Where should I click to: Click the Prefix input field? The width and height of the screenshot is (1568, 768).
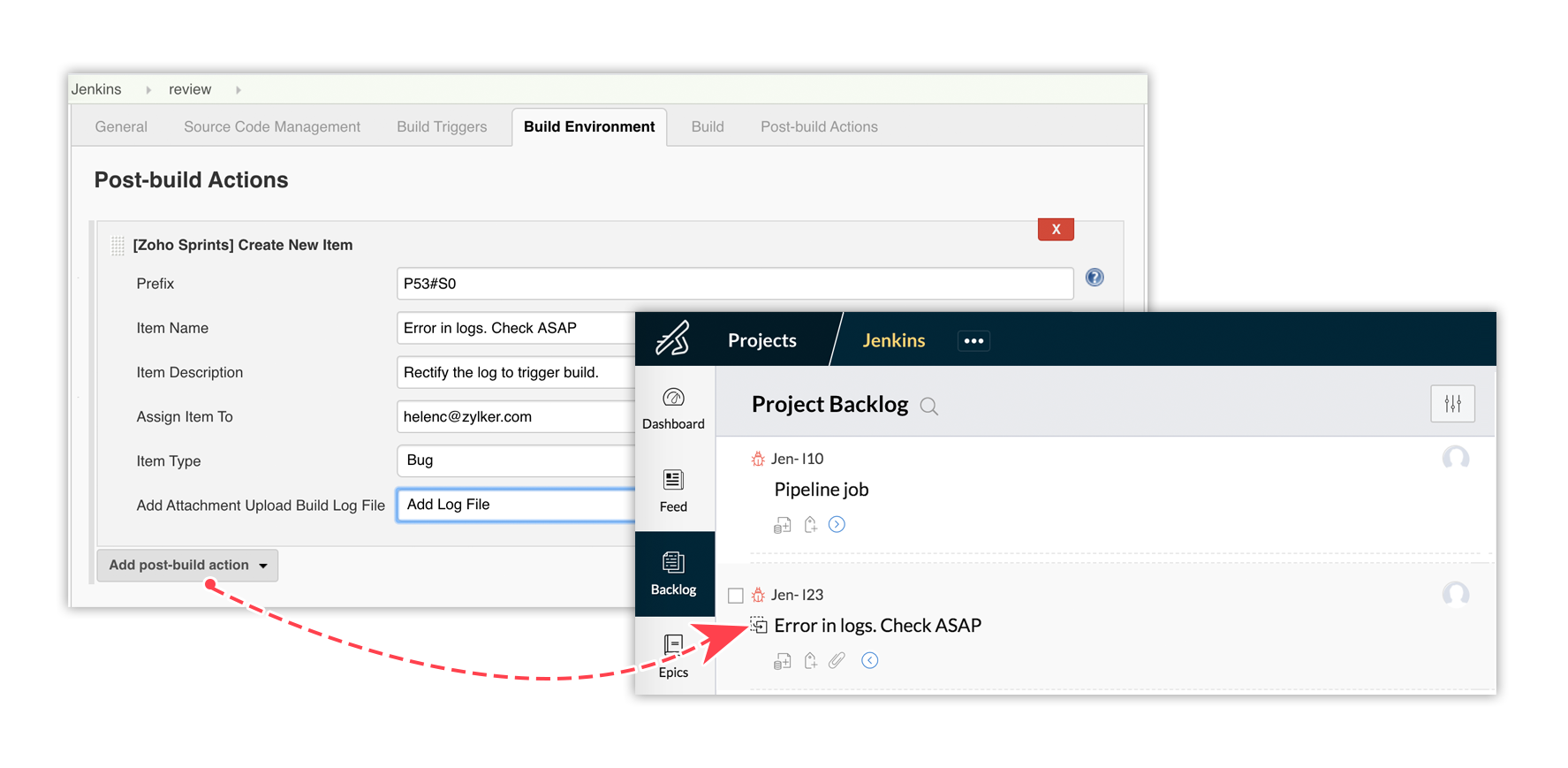(x=735, y=284)
